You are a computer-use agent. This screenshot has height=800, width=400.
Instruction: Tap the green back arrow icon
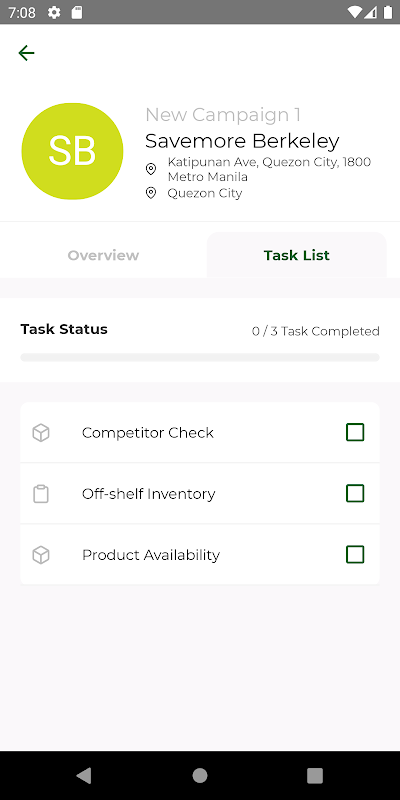[26, 53]
